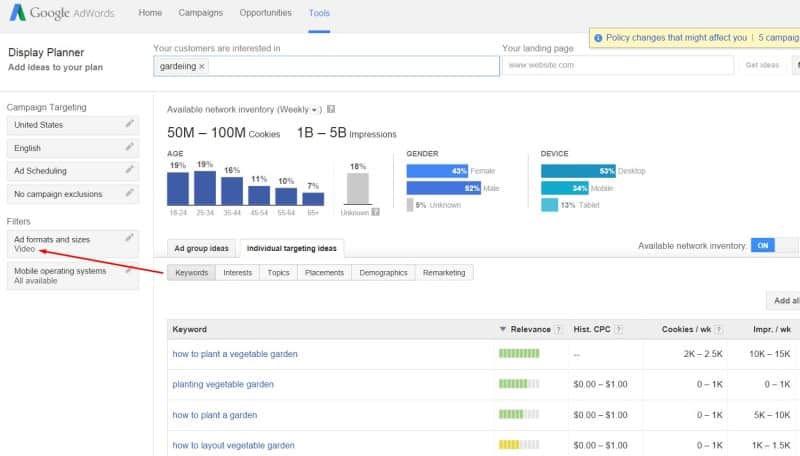Click the 25-34 age bar
The height and width of the screenshot is (456, 800).
pyautogui.click(x=205, y=188)
